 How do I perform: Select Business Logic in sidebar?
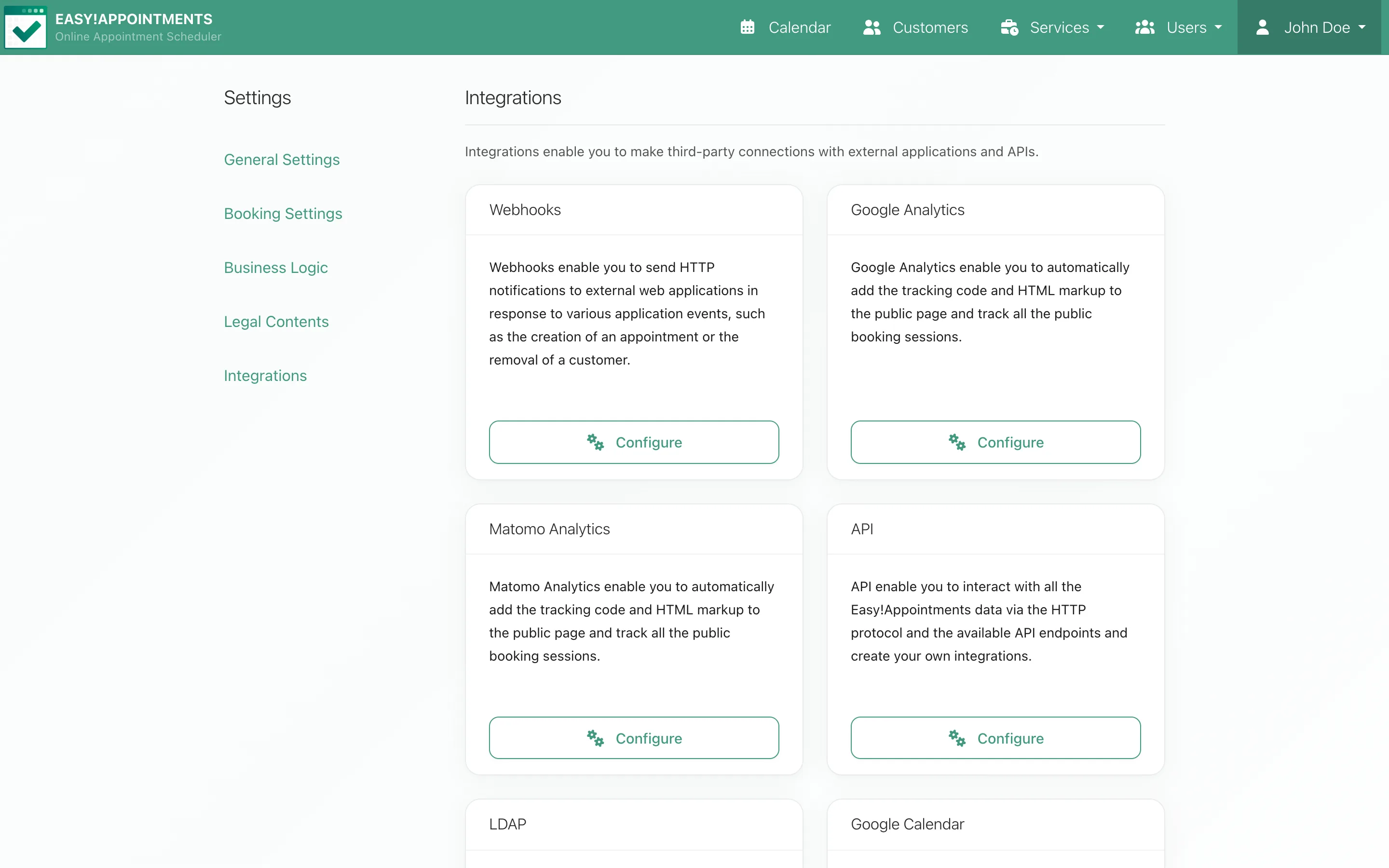(275, 267)
